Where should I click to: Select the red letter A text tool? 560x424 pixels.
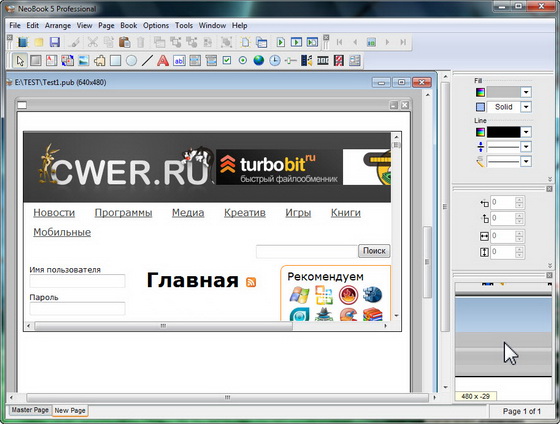[x=163, y=61]
